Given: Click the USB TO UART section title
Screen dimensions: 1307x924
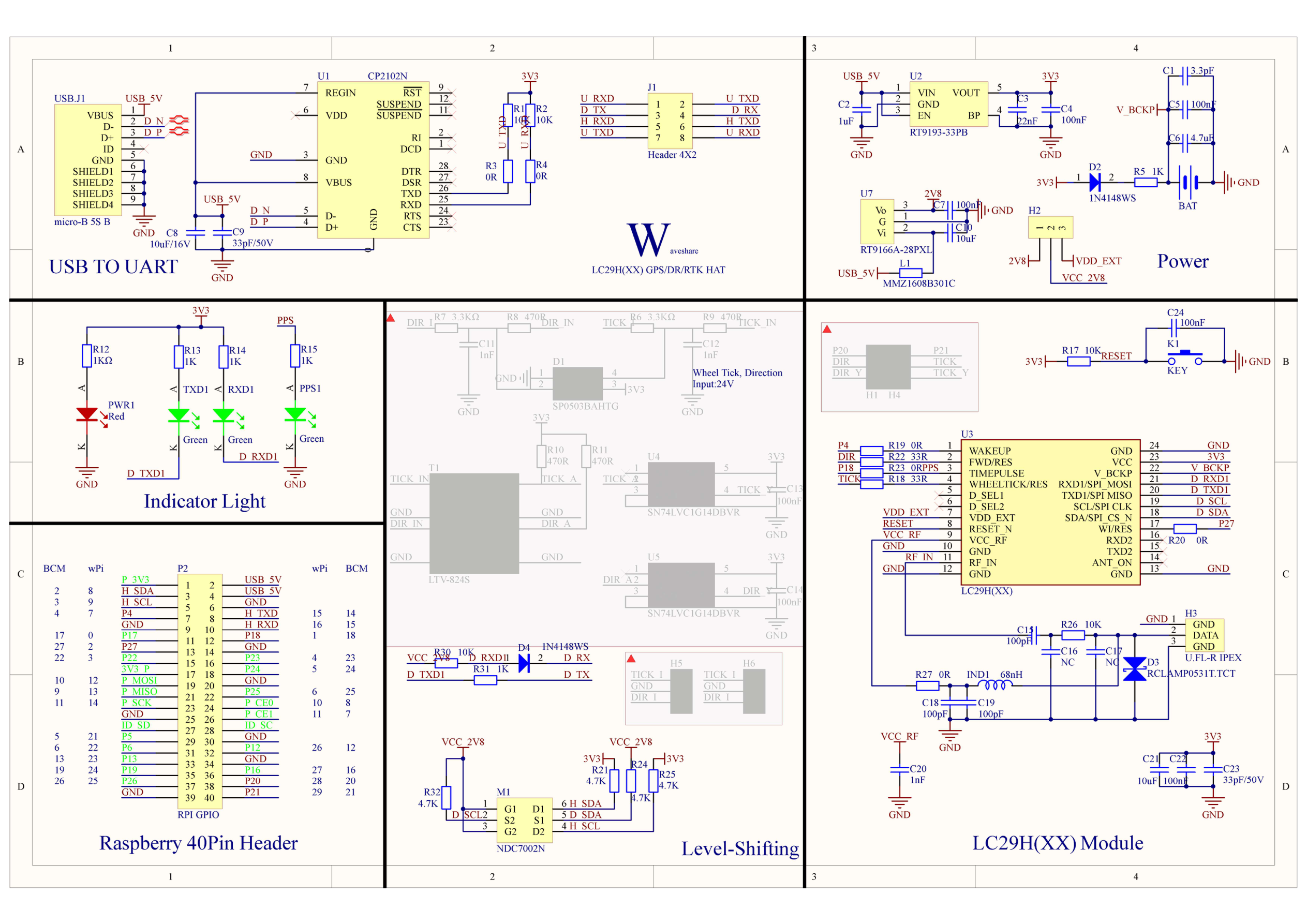Looking at the screenshot, I should tap(113, 266).
